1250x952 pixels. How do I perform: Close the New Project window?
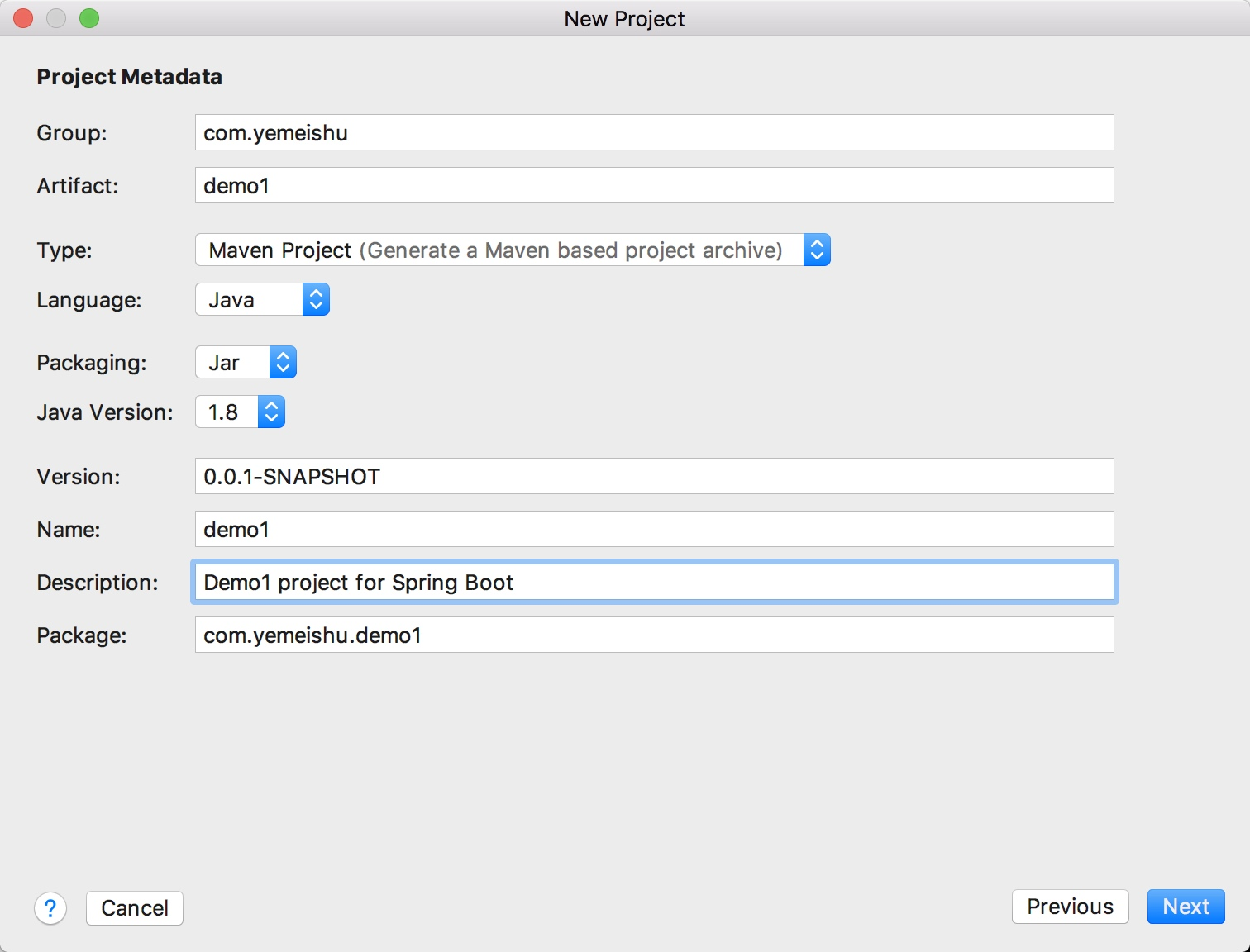click(23, 18)
